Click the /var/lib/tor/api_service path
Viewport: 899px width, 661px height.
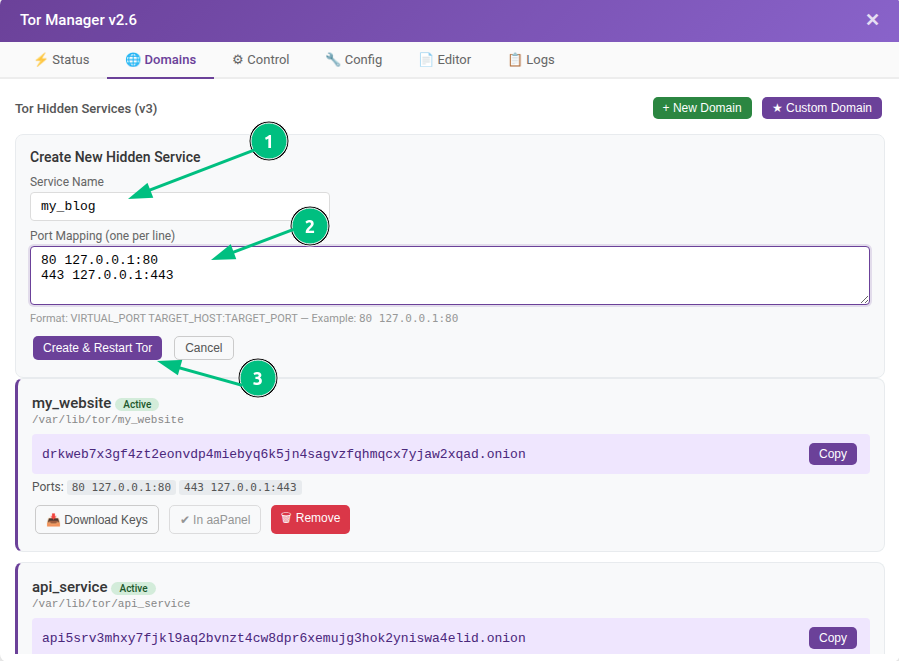point(111,604)
